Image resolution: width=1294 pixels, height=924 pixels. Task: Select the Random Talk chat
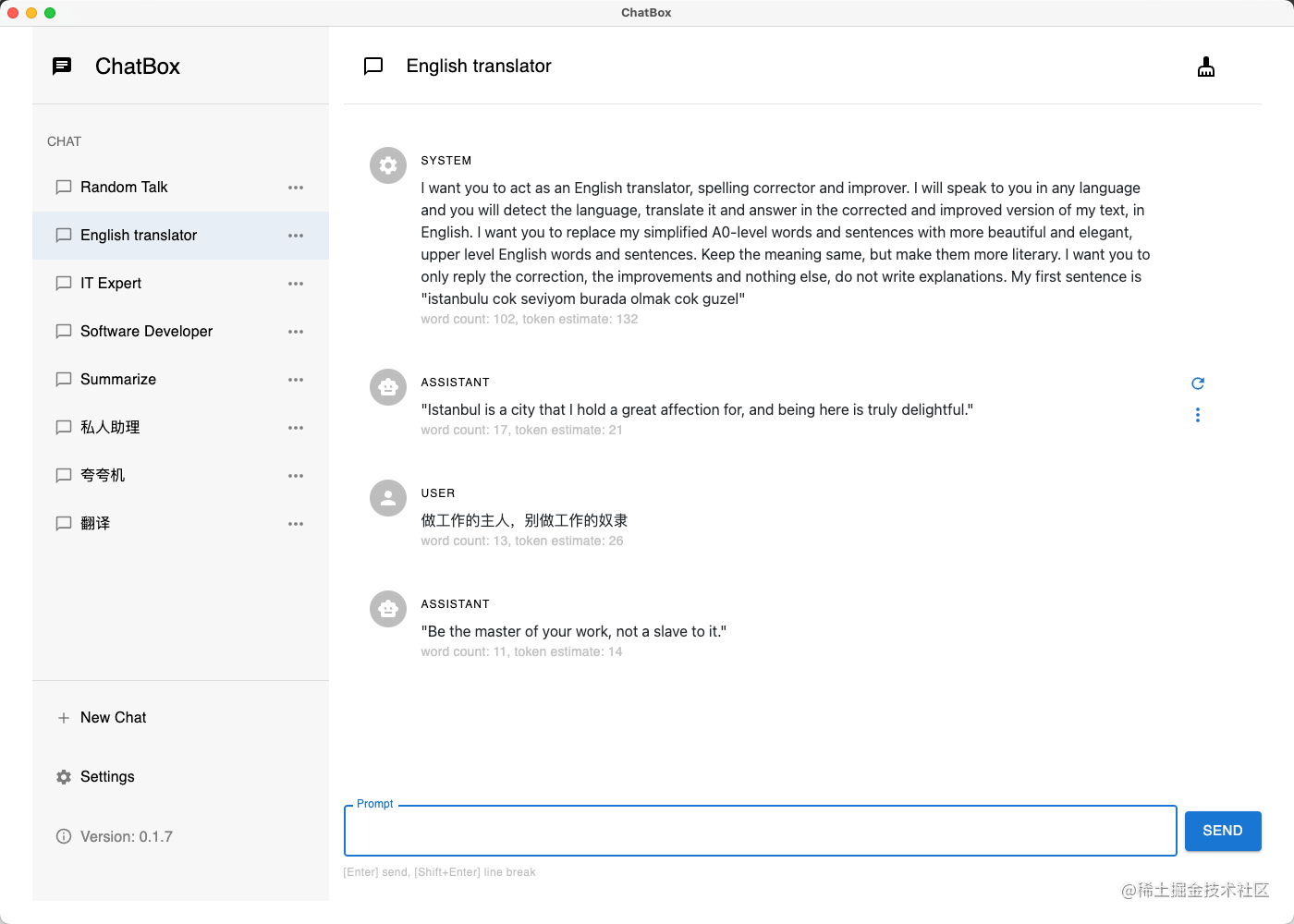coord(181,188)
